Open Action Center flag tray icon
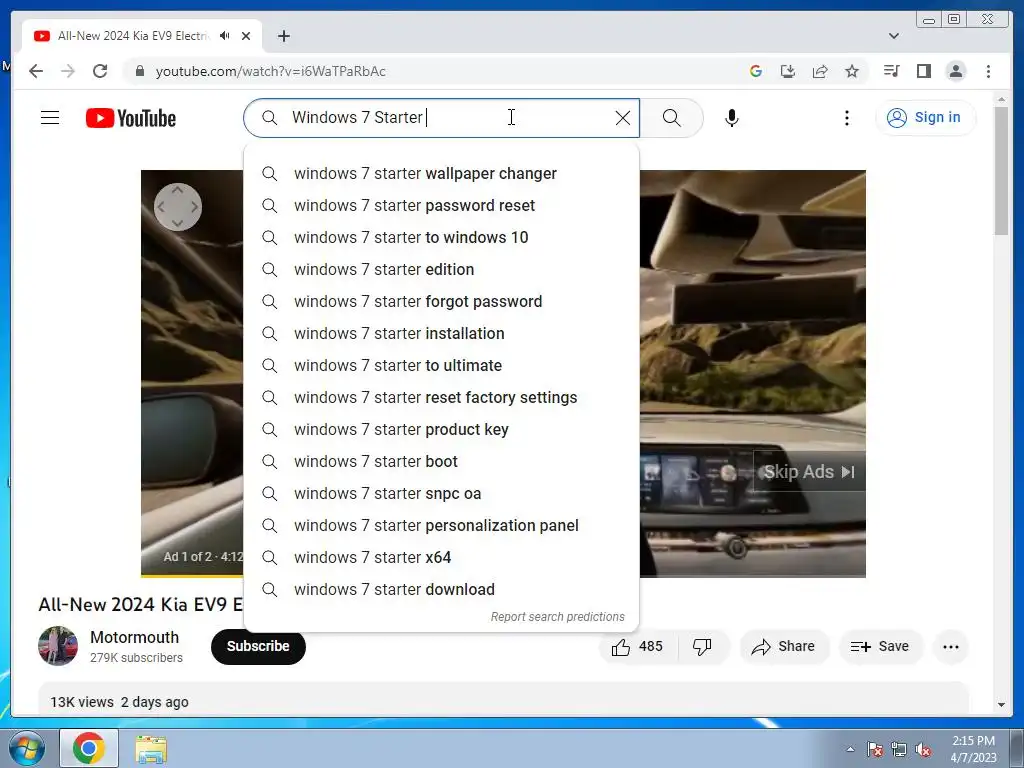The width and height of the screenshot is (1024, 768). [875, 750]
